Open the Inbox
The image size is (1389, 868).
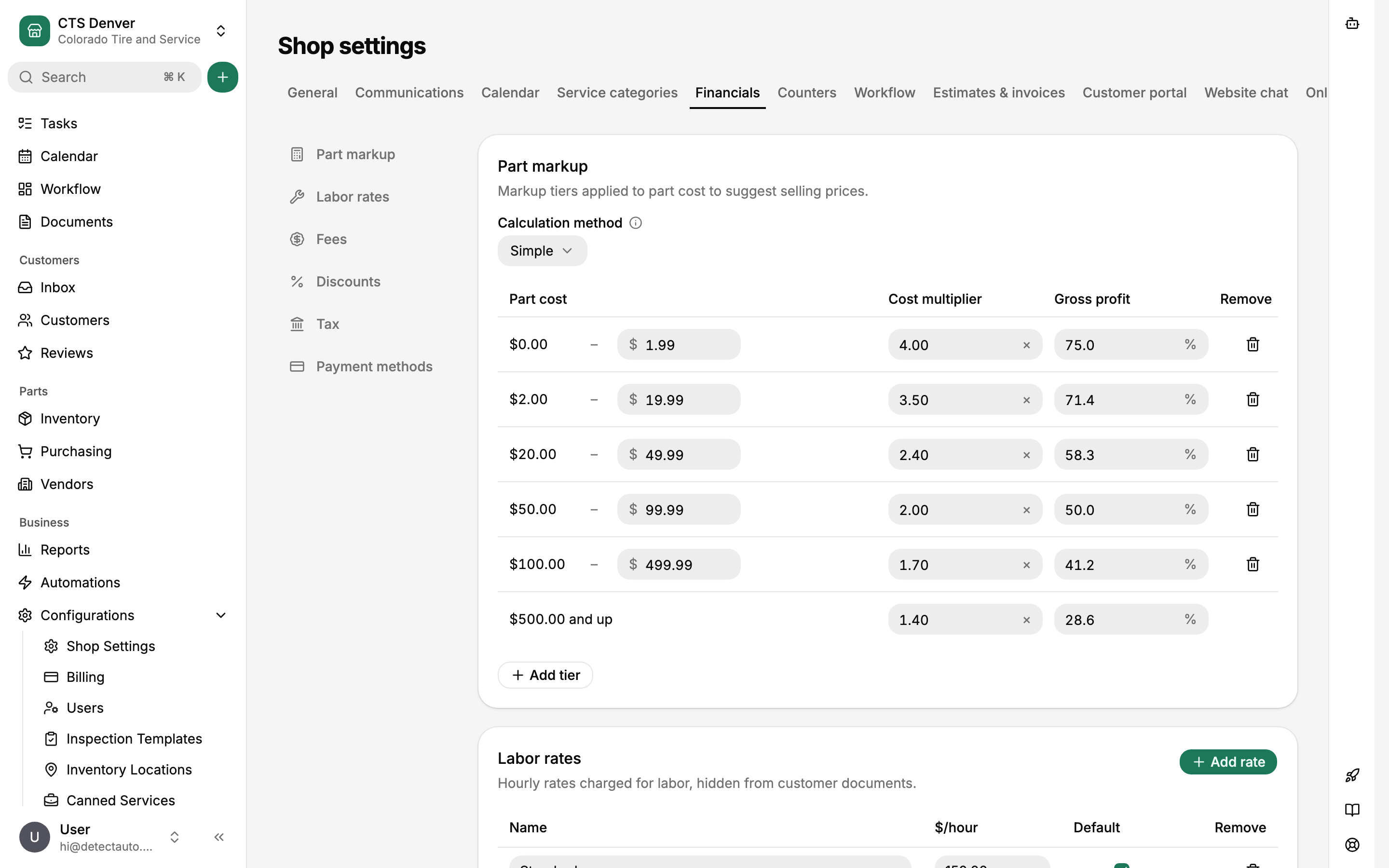(x=123, y=287)
